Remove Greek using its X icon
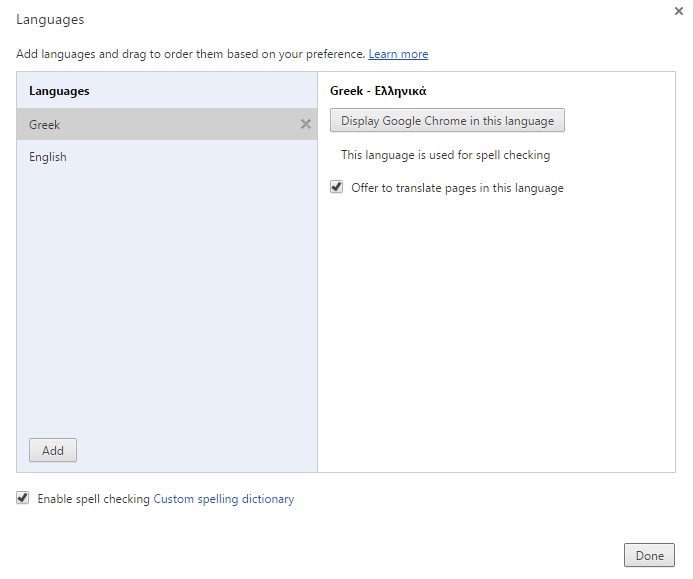 305,124
